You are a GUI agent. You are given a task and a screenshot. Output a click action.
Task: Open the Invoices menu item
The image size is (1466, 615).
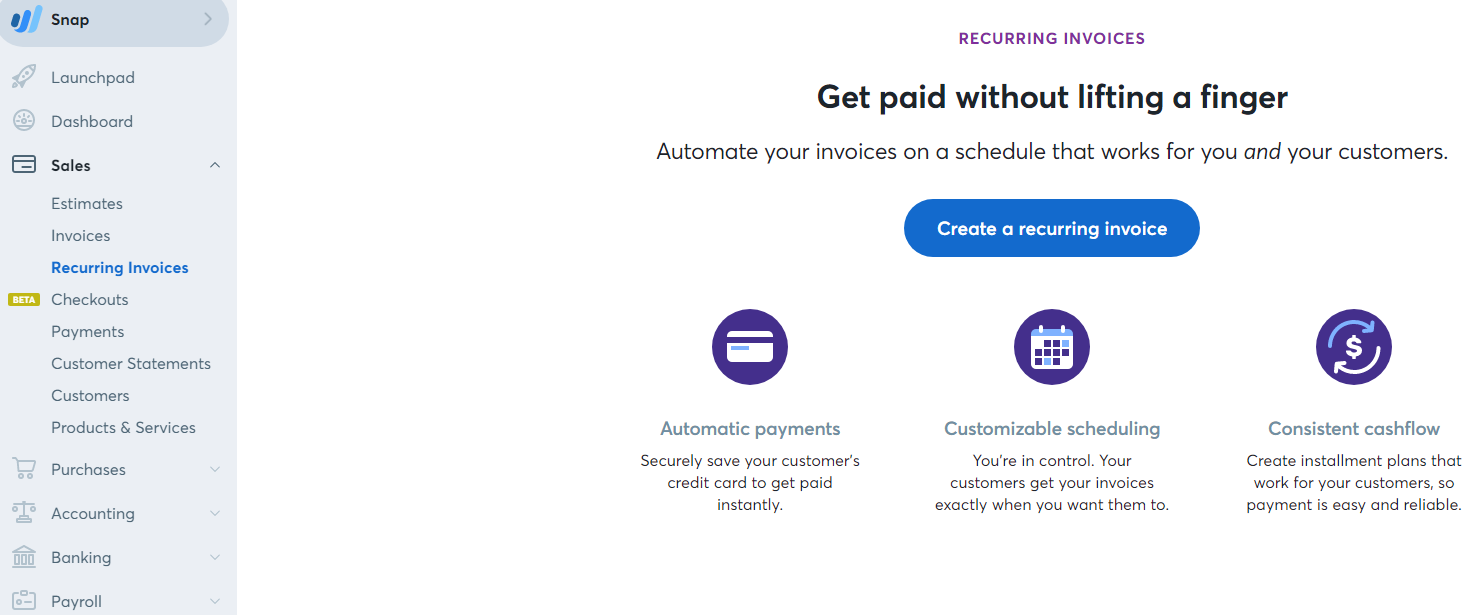click(81, 235)
